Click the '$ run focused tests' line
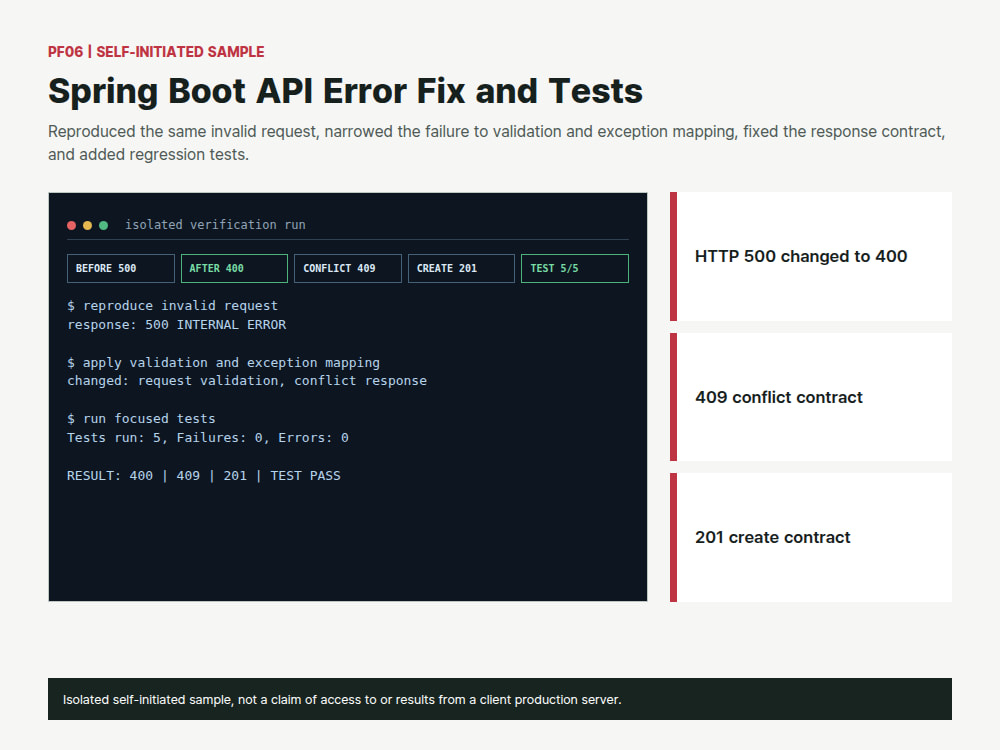 click(x=141, y=418)
